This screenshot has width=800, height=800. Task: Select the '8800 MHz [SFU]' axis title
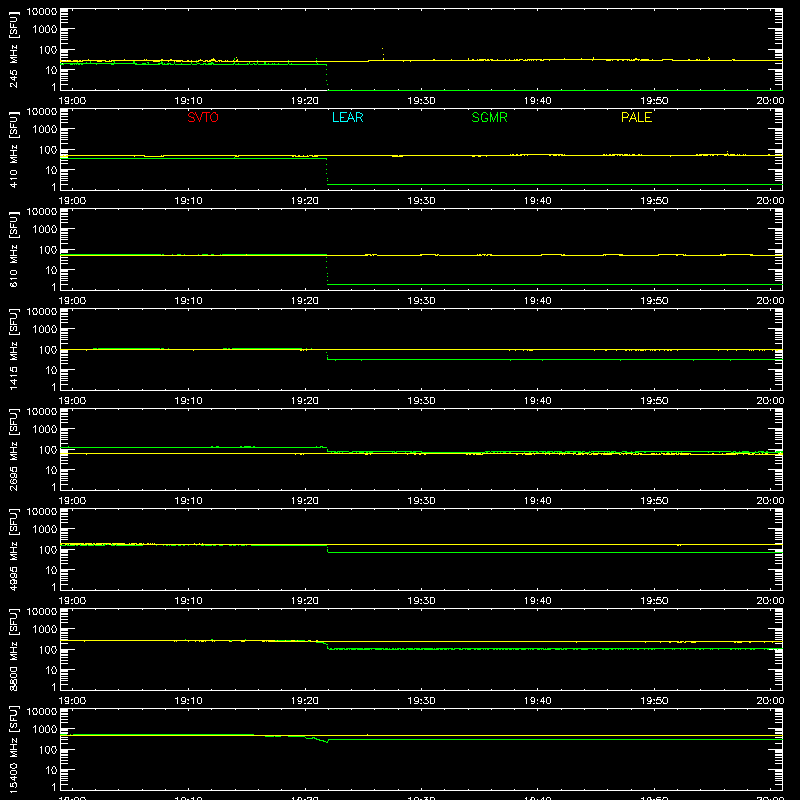[x=13, y=649]
